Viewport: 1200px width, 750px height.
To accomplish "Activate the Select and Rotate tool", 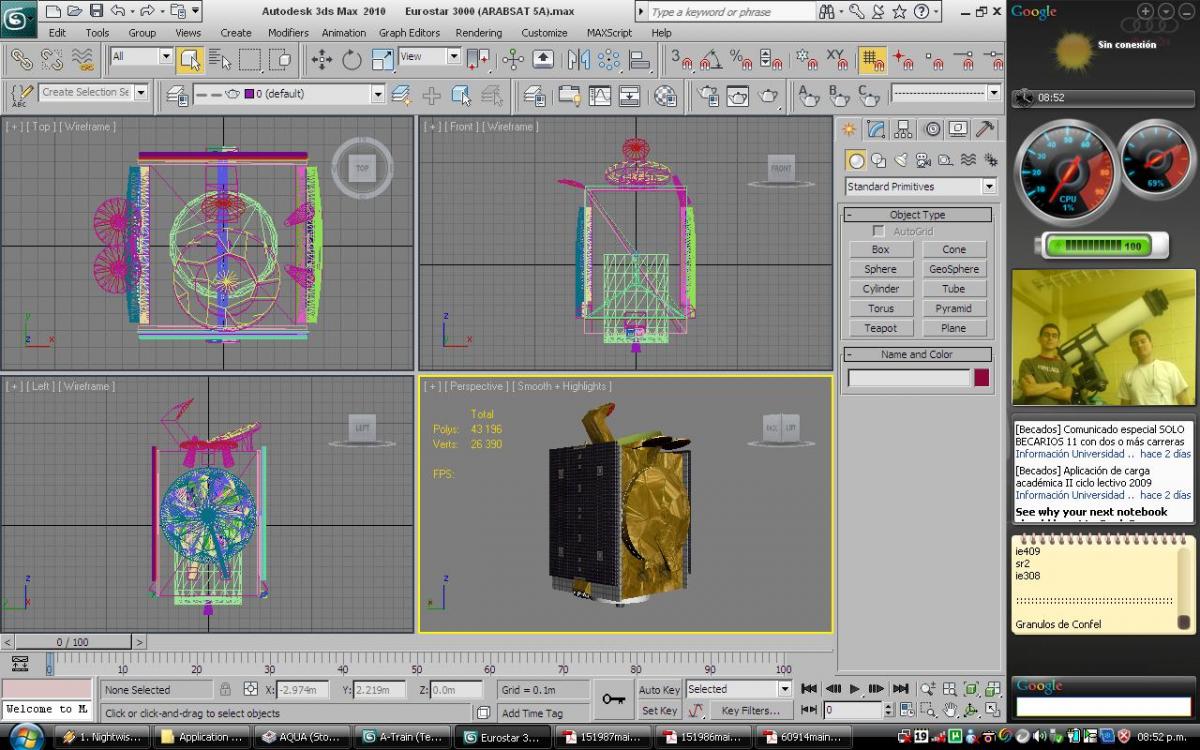I will (352, 59).
